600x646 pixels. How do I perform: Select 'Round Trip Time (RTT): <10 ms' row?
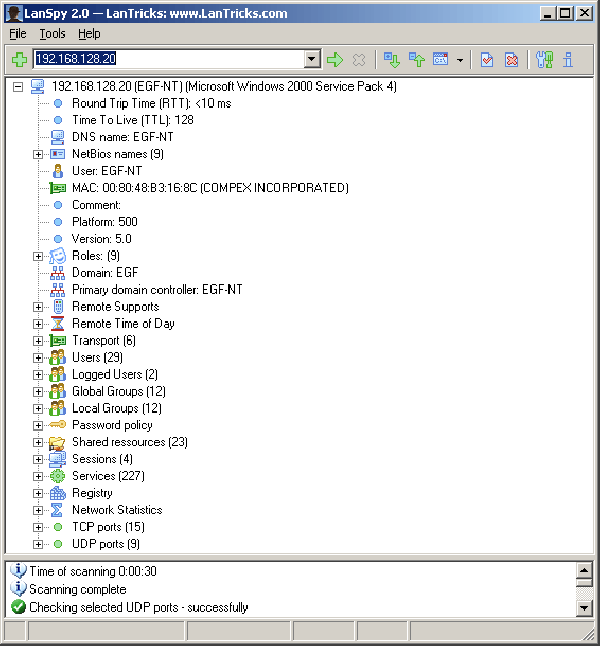(x=152, y=103)
